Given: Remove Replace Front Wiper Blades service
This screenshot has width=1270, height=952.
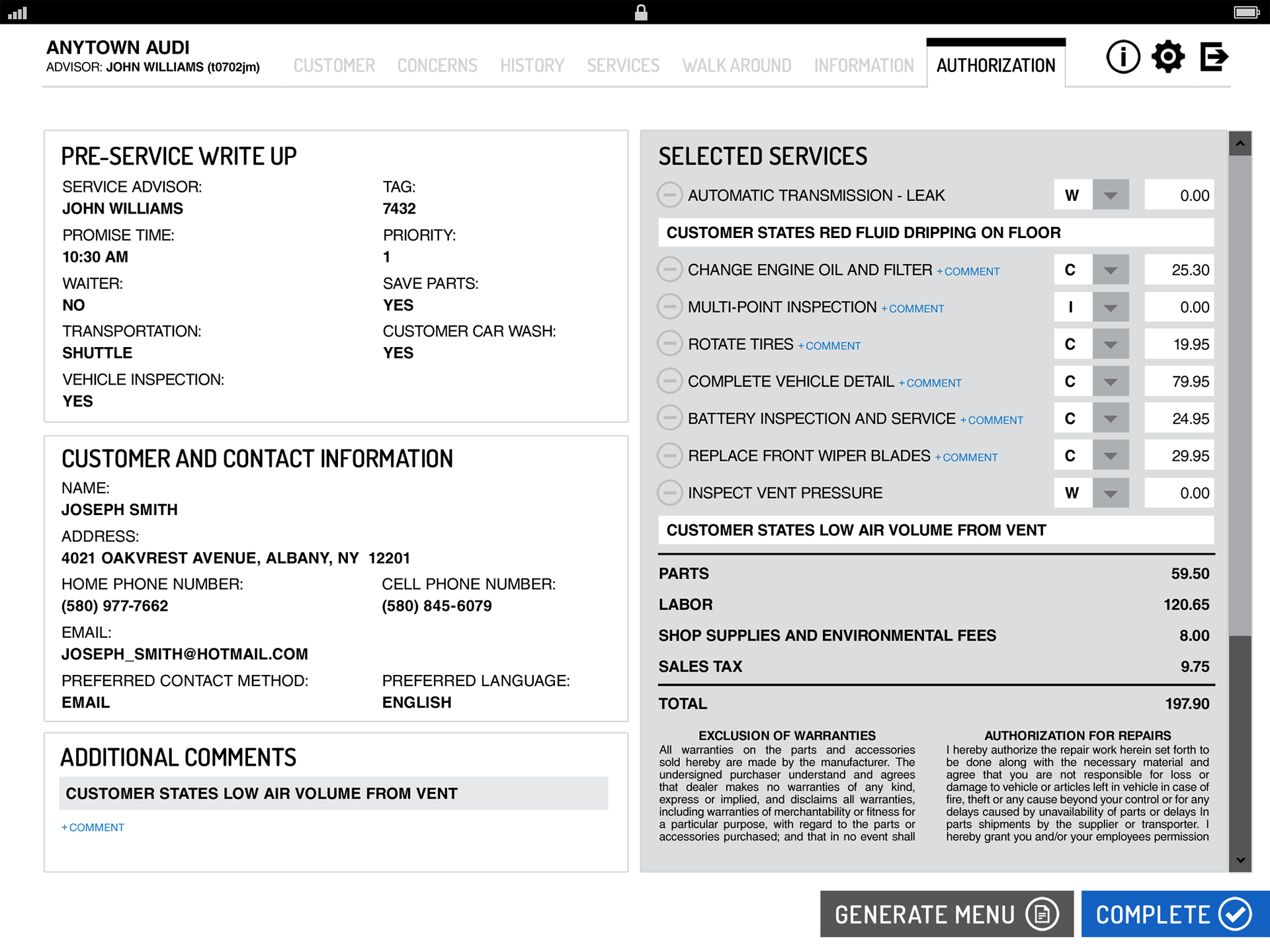Looking at the screenshot, I should click(669, 456).
